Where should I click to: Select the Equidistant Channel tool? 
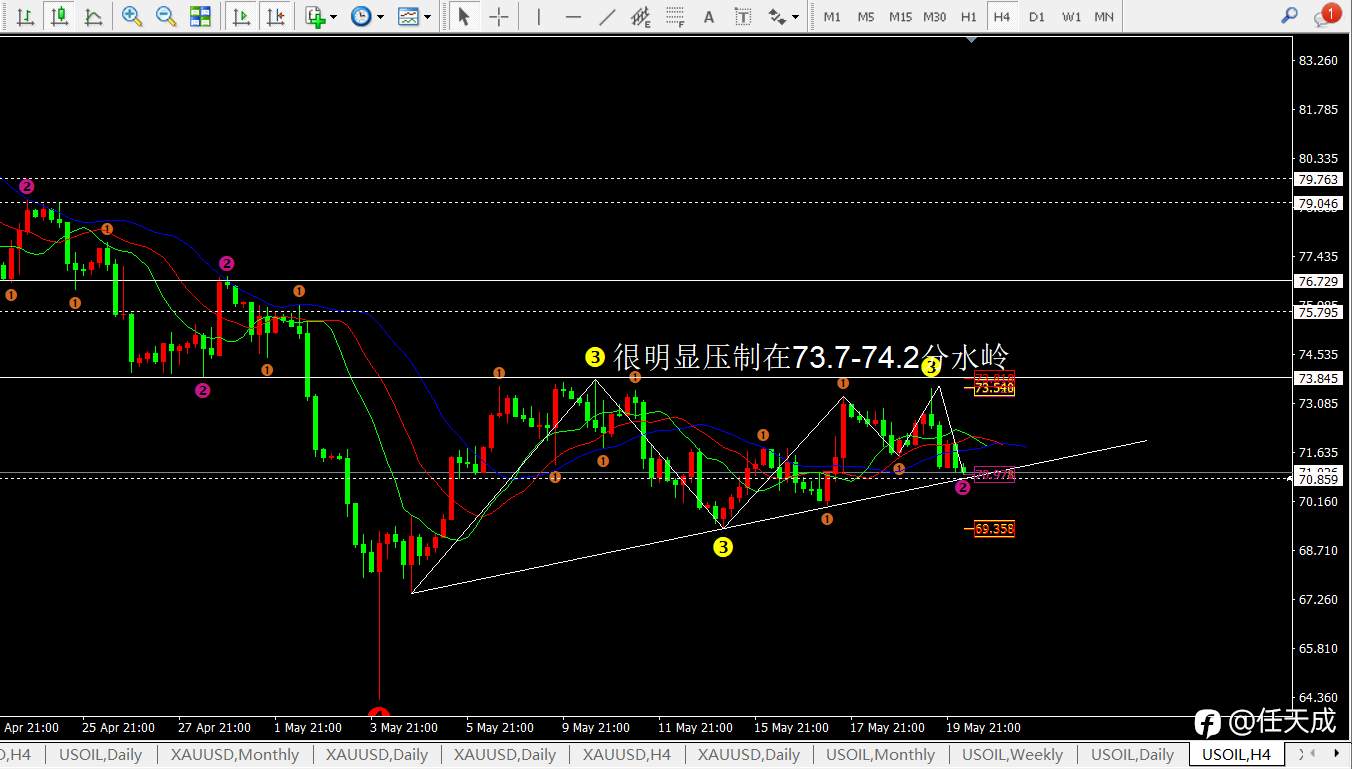(x=641, y=16)
